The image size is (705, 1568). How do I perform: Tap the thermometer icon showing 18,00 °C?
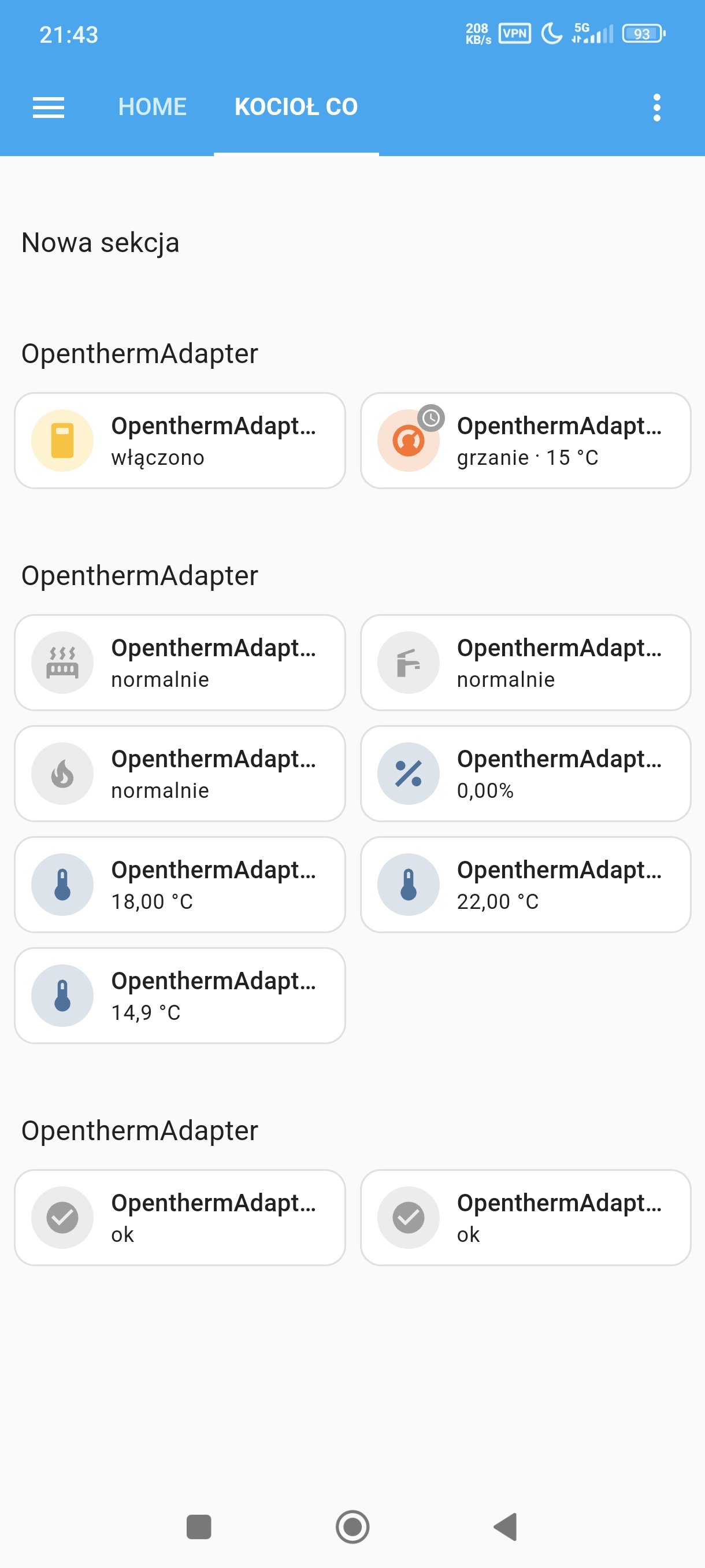pyautogui.click(x=62, y=885)
